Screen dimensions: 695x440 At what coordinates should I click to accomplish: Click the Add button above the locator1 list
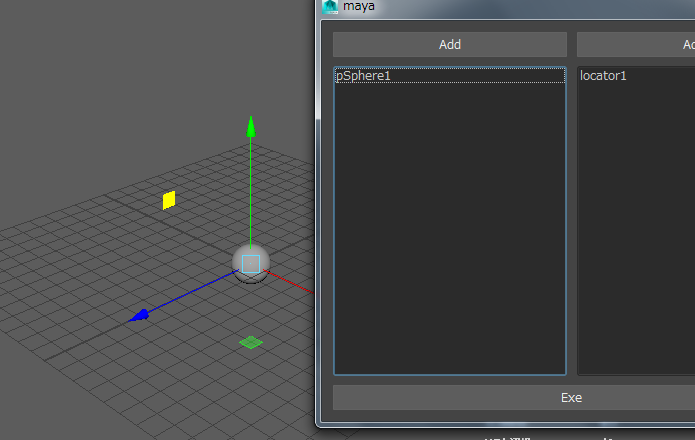point(636,44)
